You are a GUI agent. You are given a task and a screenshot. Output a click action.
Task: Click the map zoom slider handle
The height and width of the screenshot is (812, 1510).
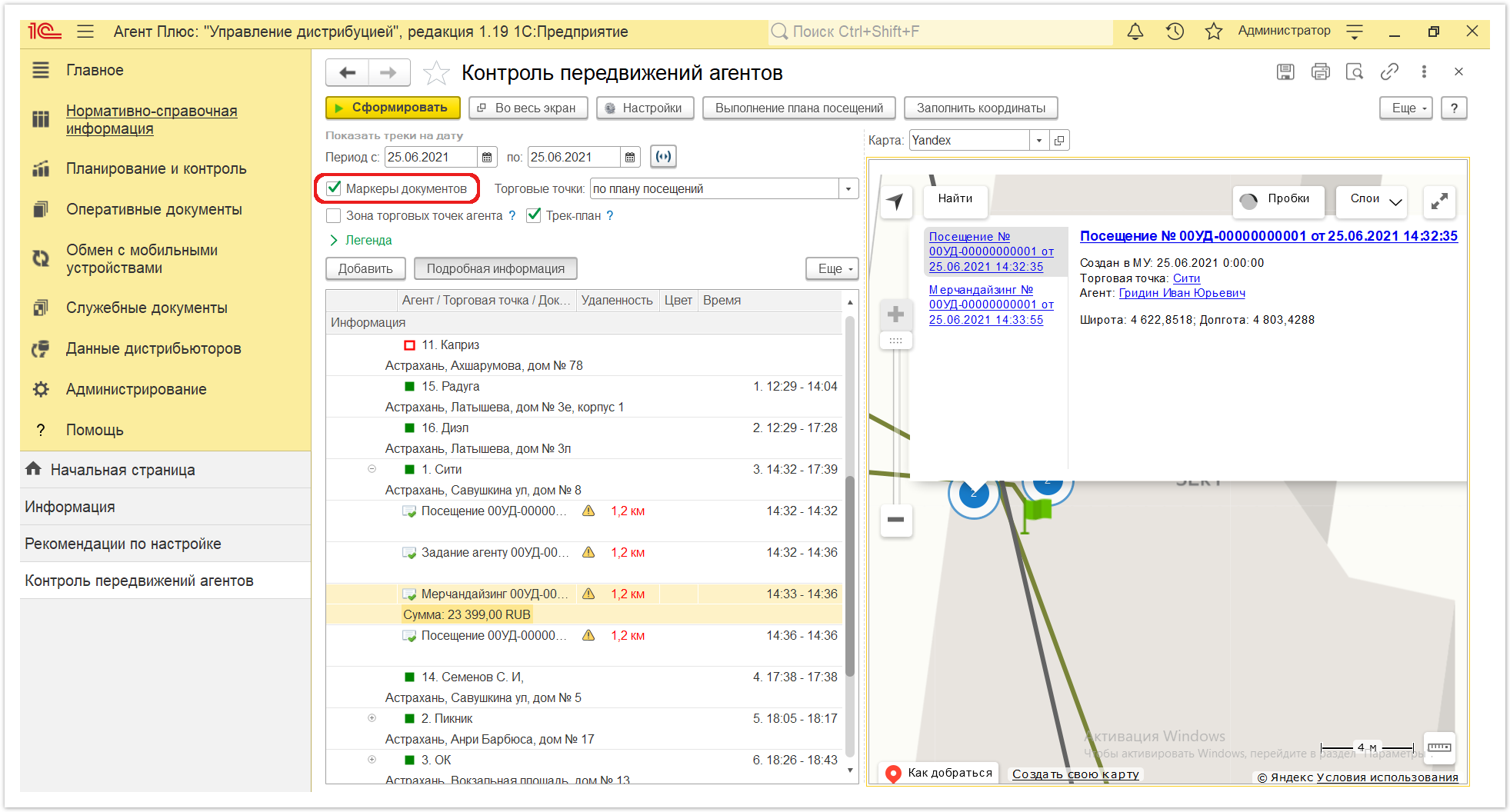pyautogui.click(x=895, y=340)
